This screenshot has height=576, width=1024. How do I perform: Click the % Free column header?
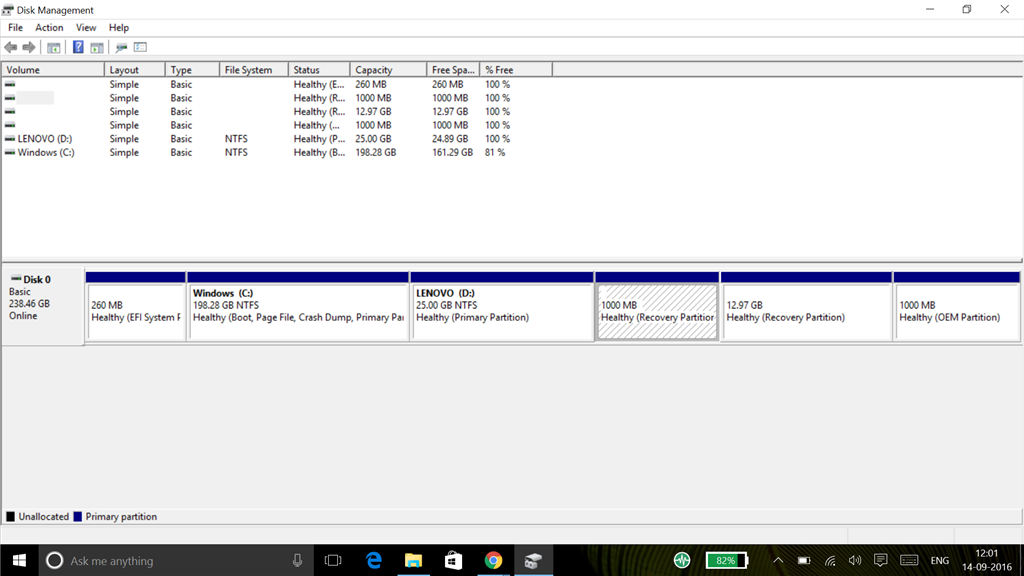pos(516,70)
